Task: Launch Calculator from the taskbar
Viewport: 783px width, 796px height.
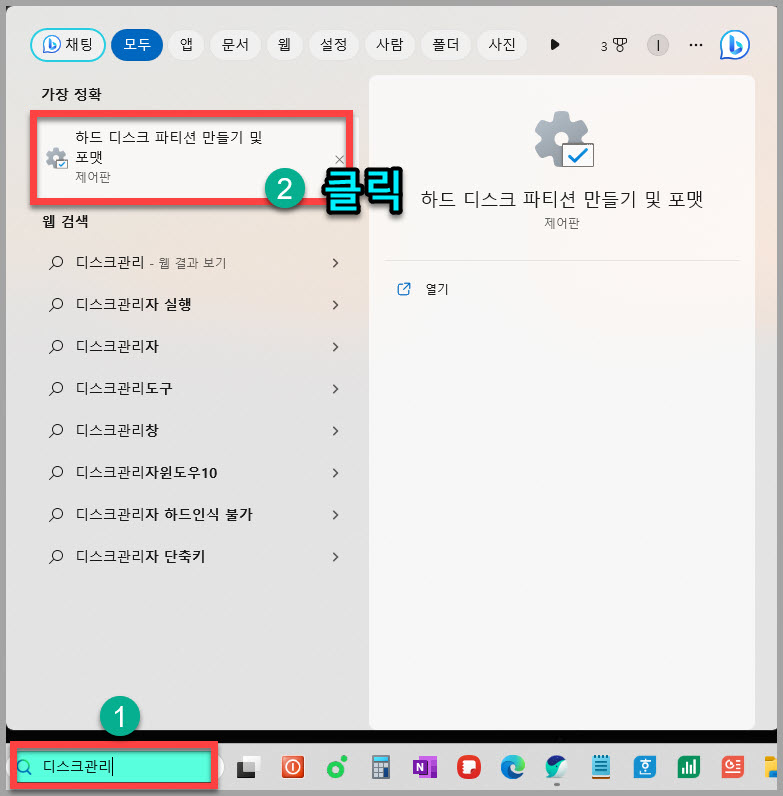Action: tap(381, 767)
